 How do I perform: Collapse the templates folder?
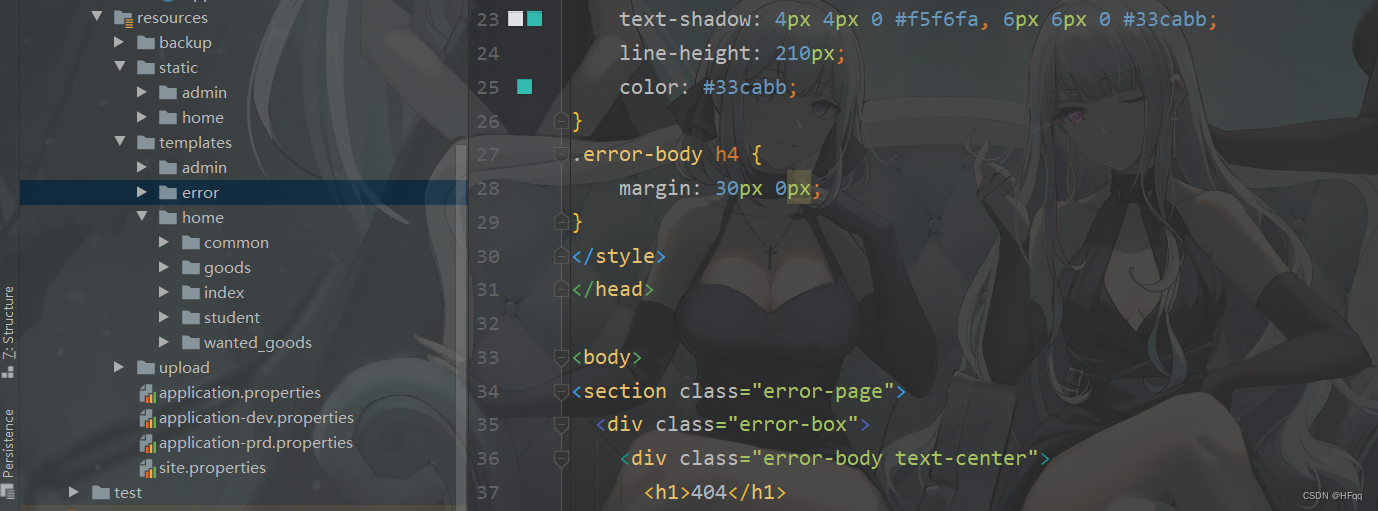pos(119,142)
